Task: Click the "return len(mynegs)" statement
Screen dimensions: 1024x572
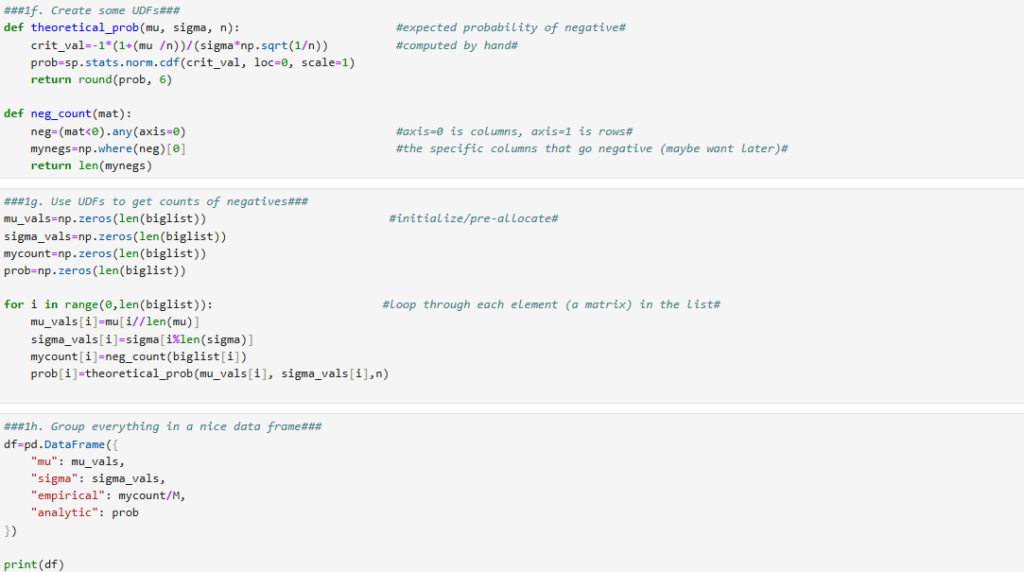Action: tap(91, 165)
